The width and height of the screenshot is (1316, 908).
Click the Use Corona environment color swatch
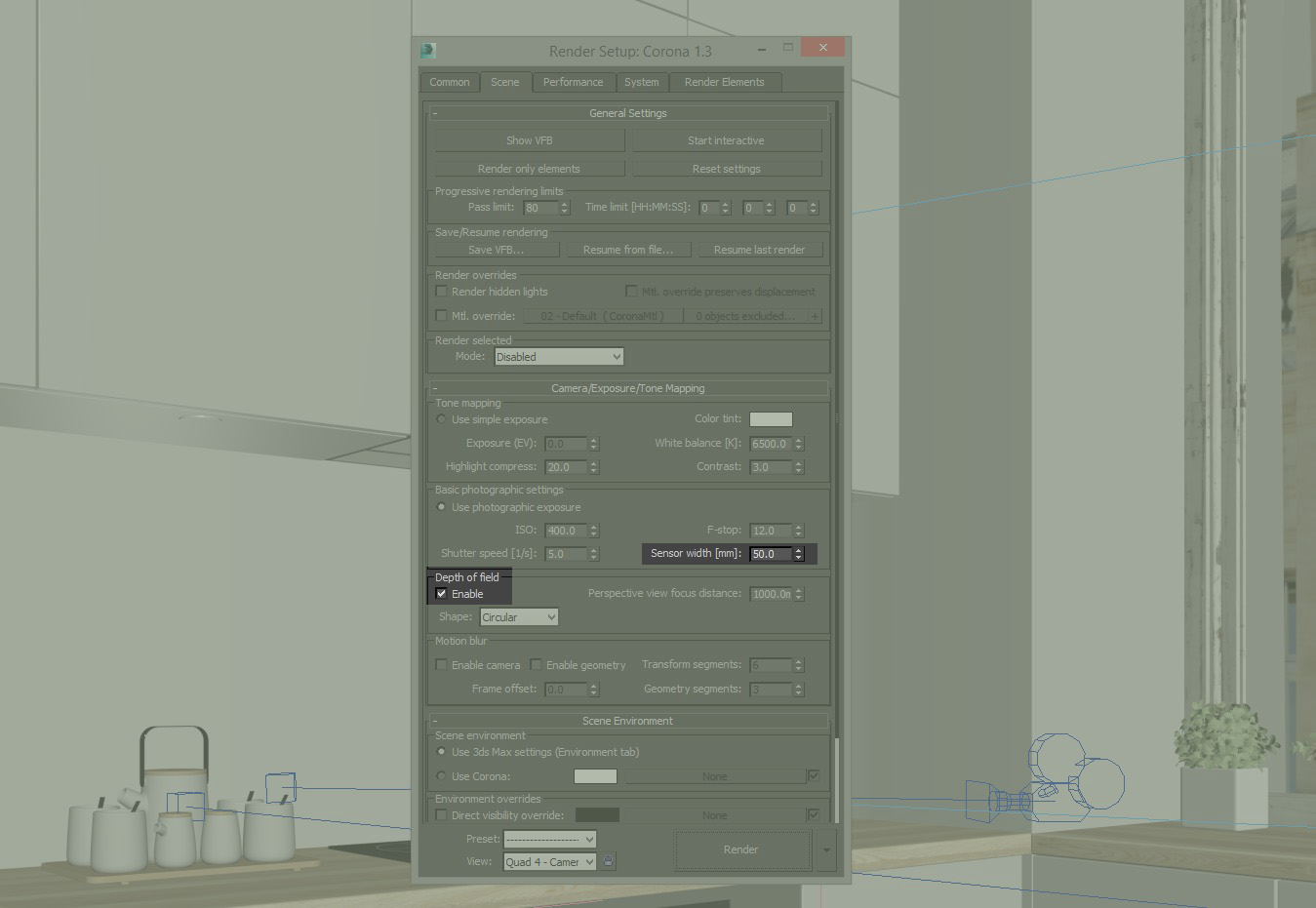click(595, 776)
